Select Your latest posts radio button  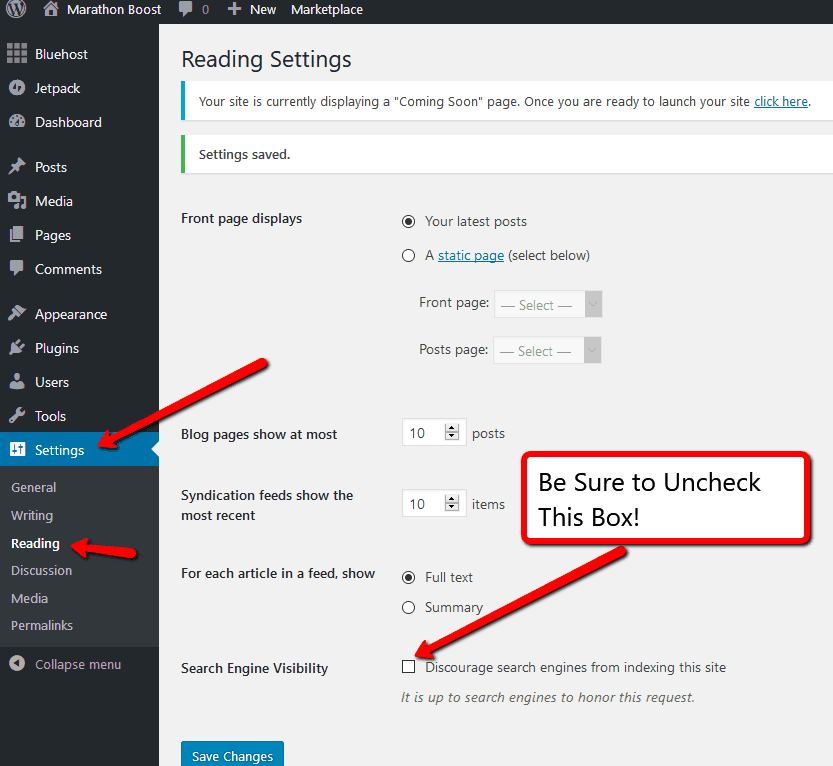click(409, 222)
